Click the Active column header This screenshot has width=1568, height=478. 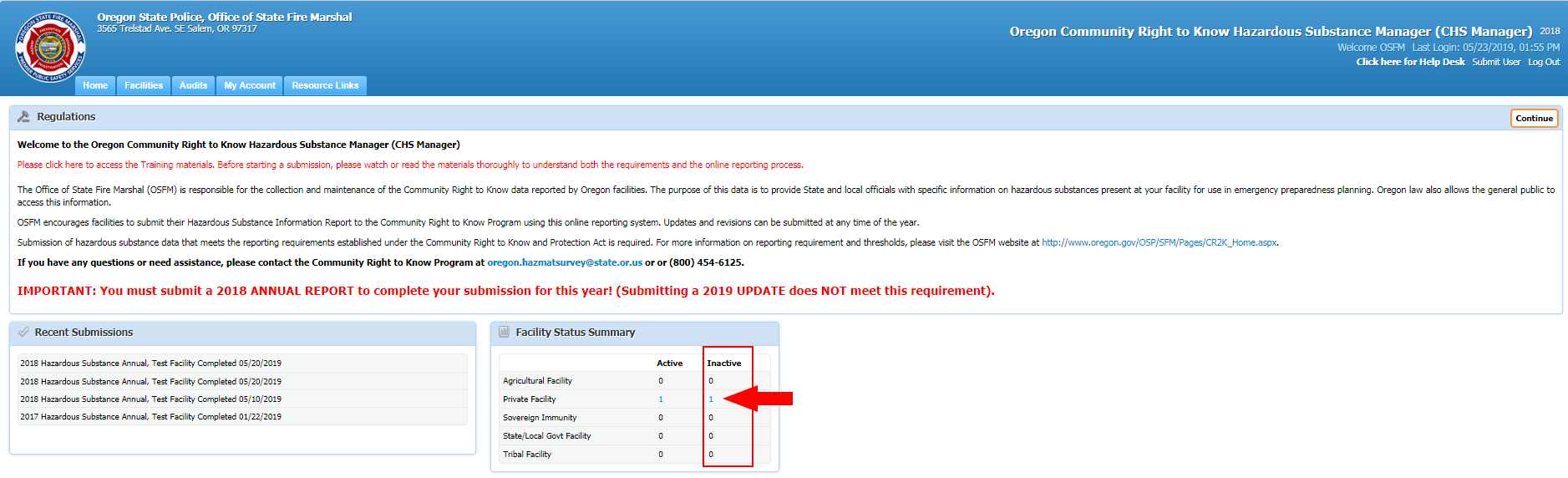[669, 363]
